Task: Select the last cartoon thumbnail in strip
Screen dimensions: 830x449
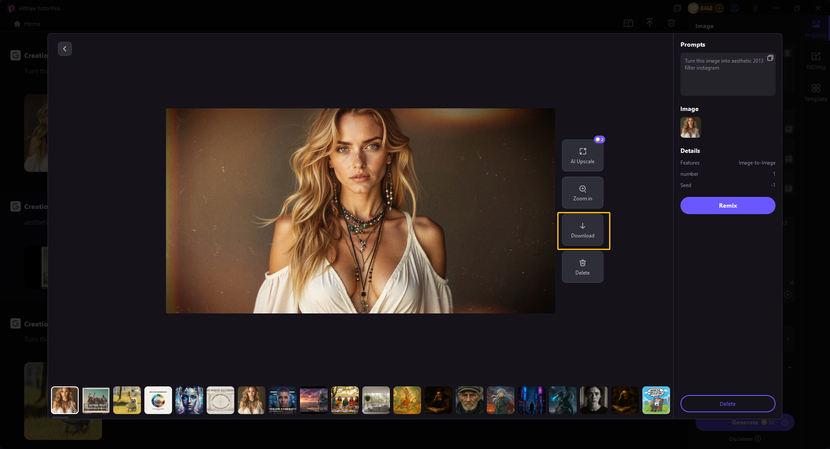Action: pos(656,400)
